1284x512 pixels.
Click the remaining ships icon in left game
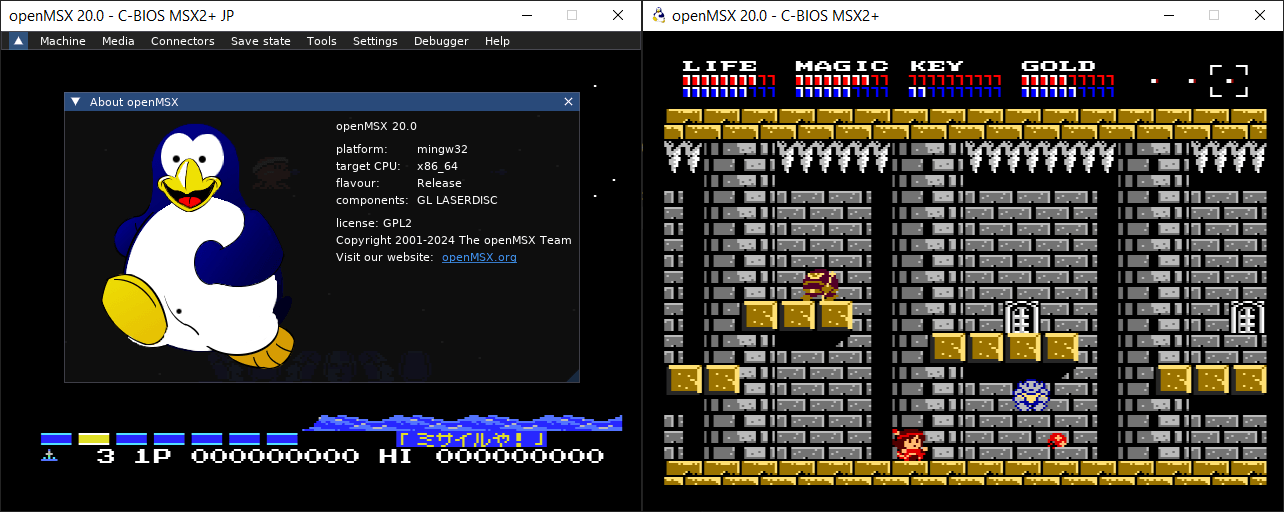pyautogui.click(x=49, y=456)
